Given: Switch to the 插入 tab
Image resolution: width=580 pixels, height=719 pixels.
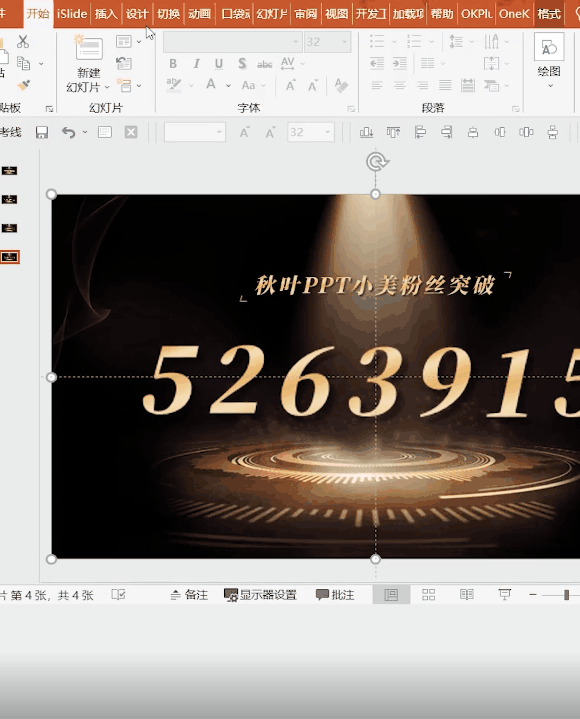Looking at the screenshot, I should (106, 14).
